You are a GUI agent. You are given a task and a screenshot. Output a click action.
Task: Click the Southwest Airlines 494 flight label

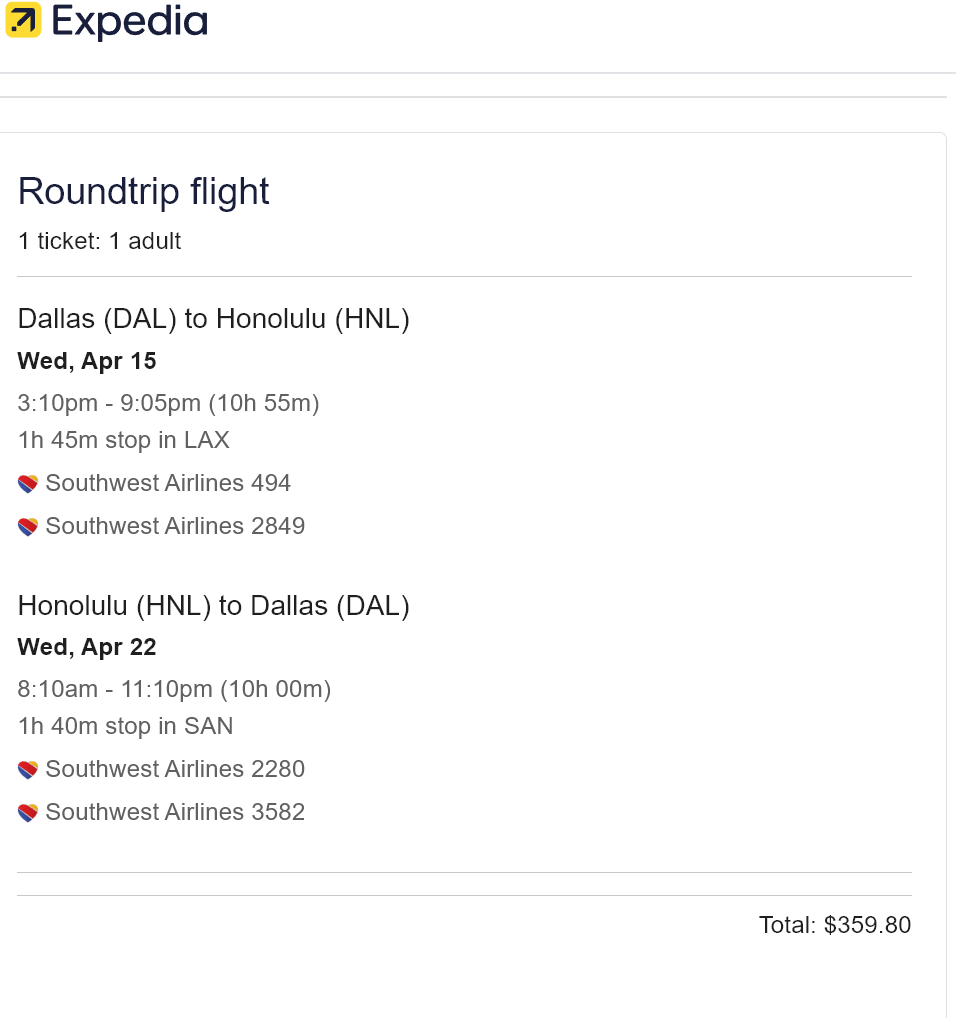pos(168,484)
